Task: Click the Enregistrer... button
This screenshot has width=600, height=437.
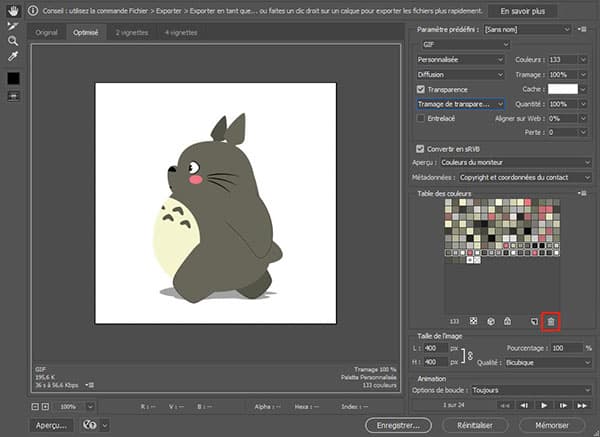Action: [x=398, y=425]
